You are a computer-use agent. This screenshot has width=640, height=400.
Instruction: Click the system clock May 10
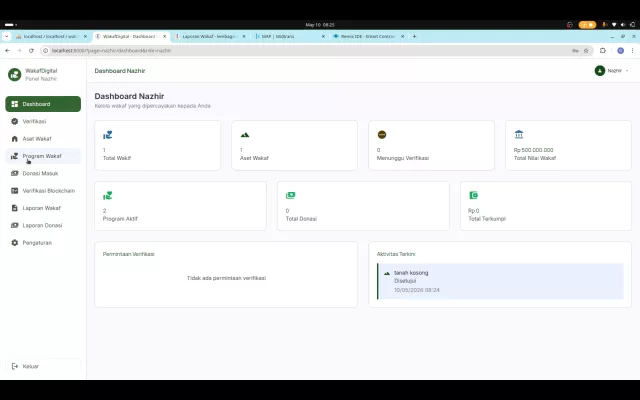click(320, 25)
